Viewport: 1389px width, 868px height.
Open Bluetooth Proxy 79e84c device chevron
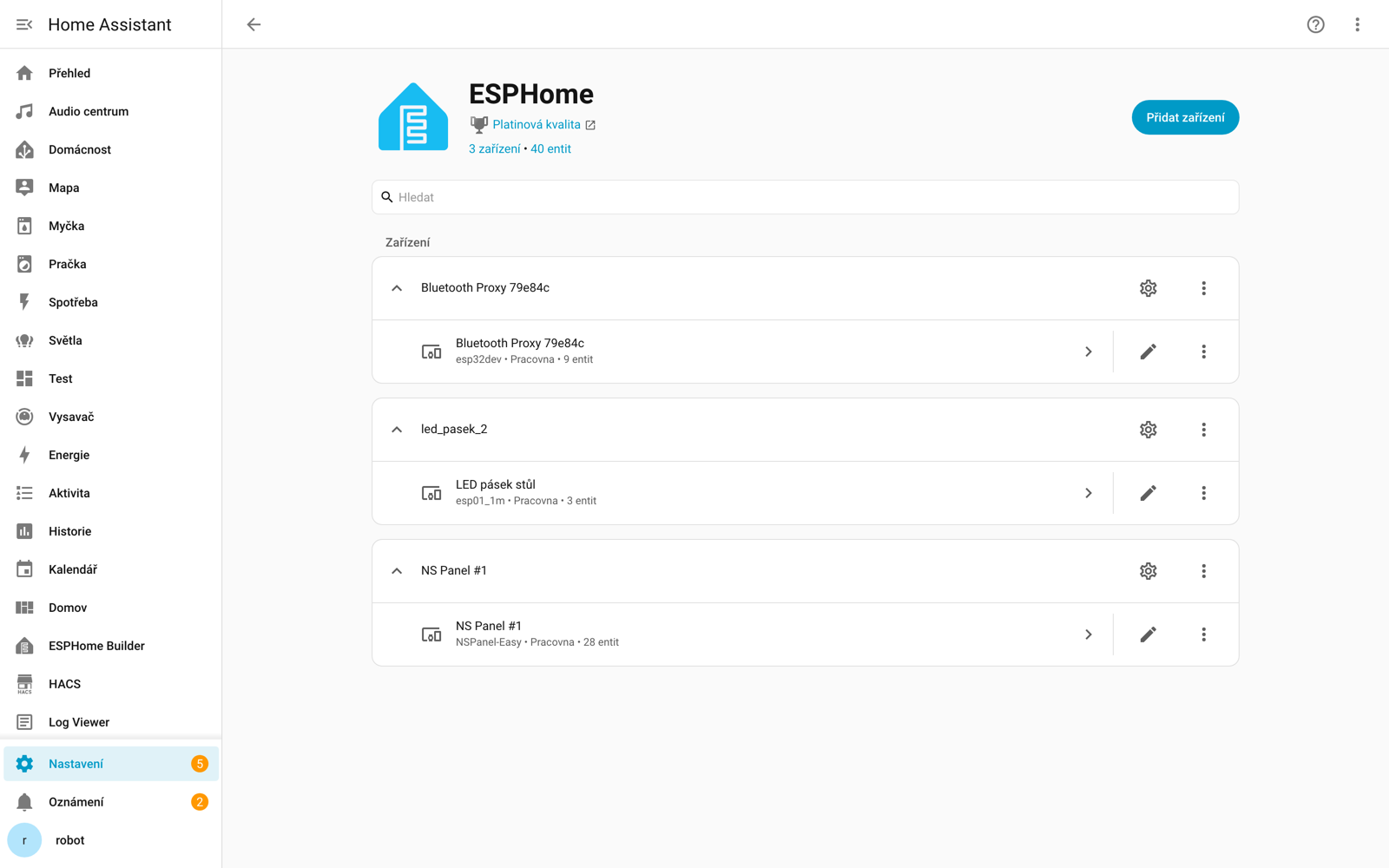coord(1088,352)
